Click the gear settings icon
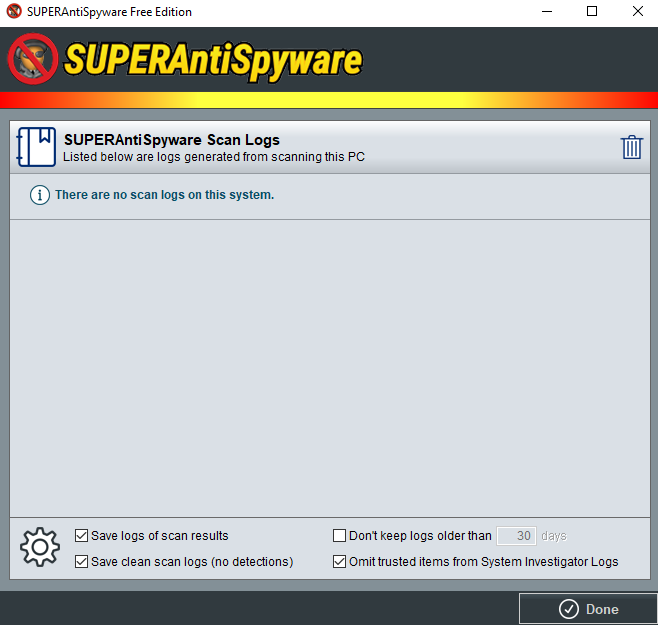Image resolution: width=658 pixels, height=625 pixels. (x=40, y=547)
